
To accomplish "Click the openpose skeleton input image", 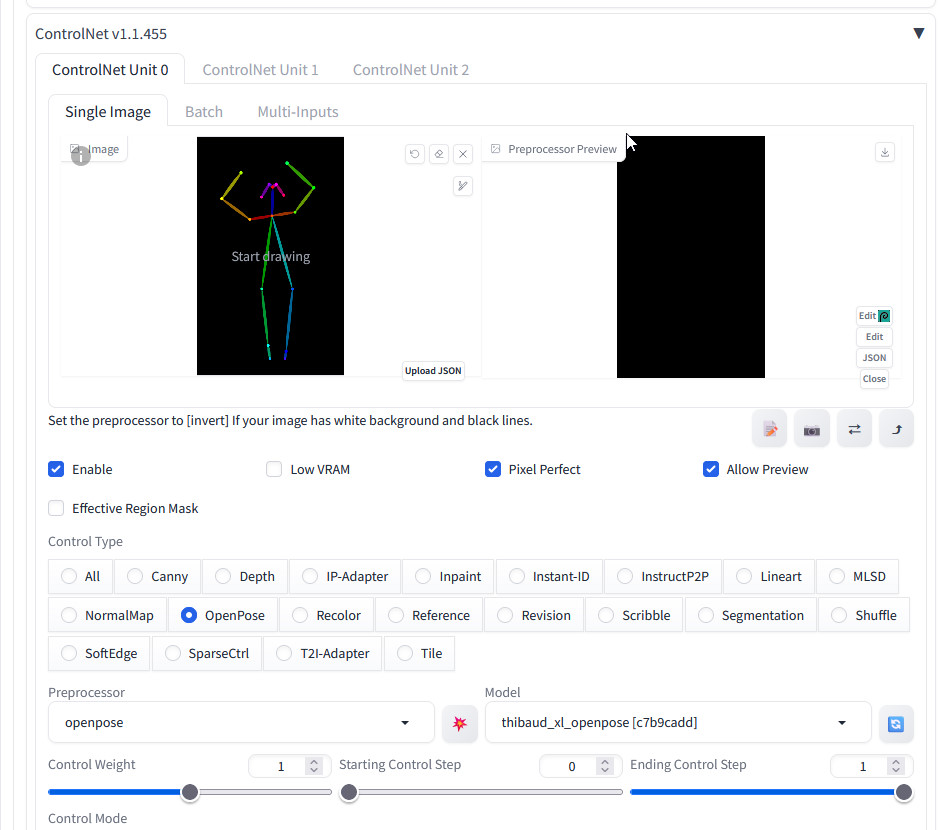I will (x=270, y=256).
